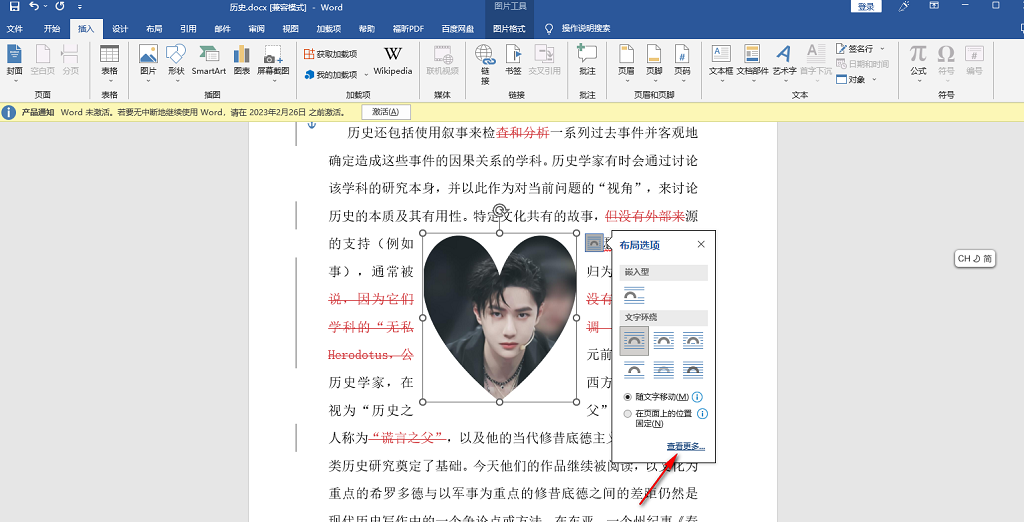Screen dimensions: 1024x522
Task: Choose the Tight text wrapping option
Action: pos(664,340)
